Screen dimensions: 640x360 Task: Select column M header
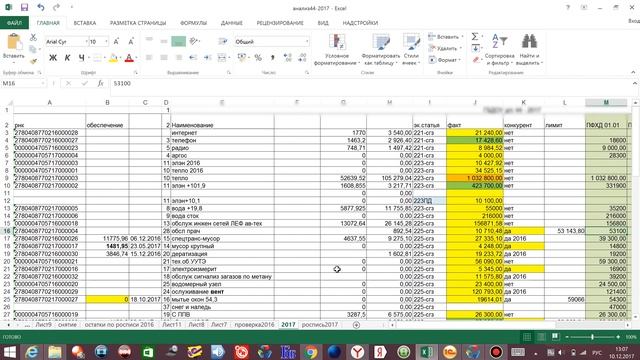pyautogui.click(x=606, y=102)
